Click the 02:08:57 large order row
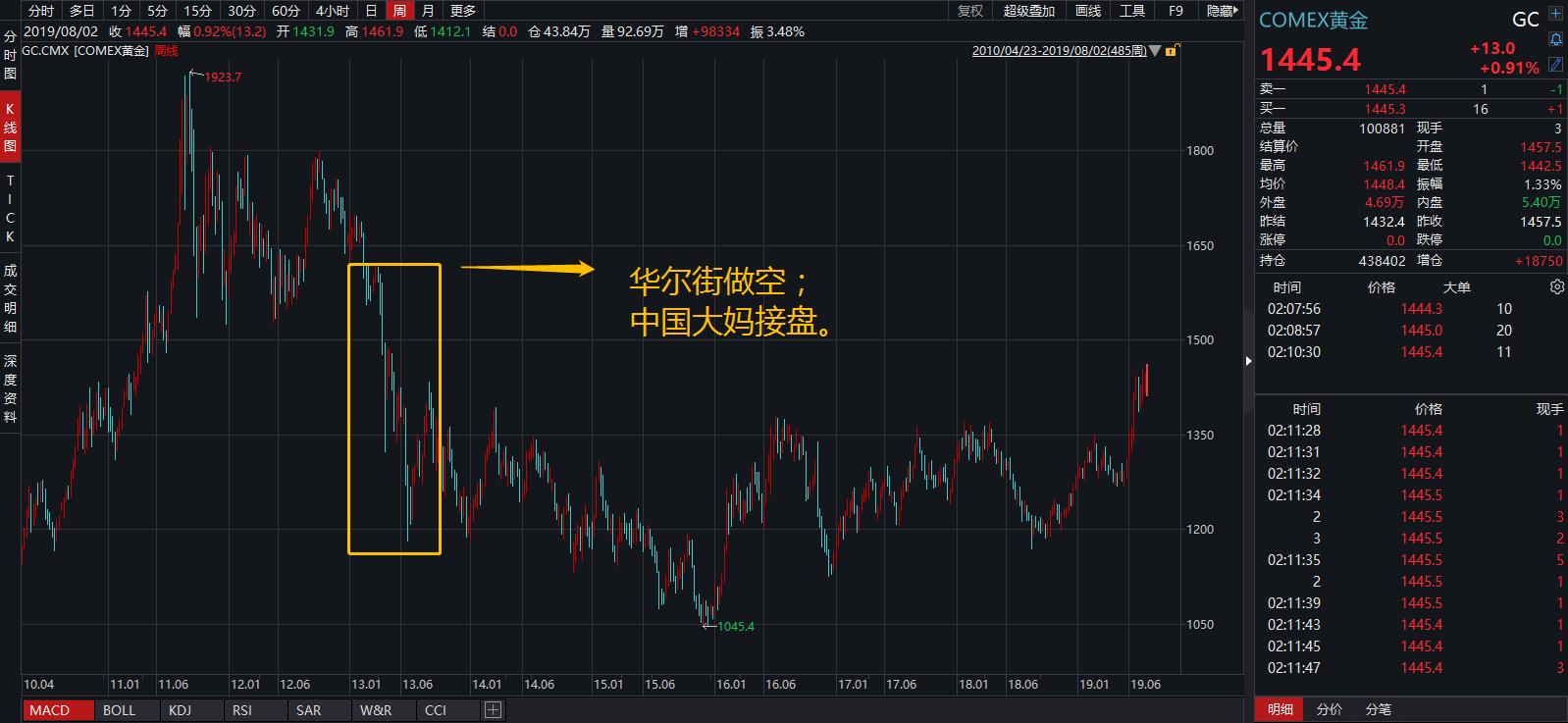Viewport: 1568px width, 723px height. point(1411,330)
